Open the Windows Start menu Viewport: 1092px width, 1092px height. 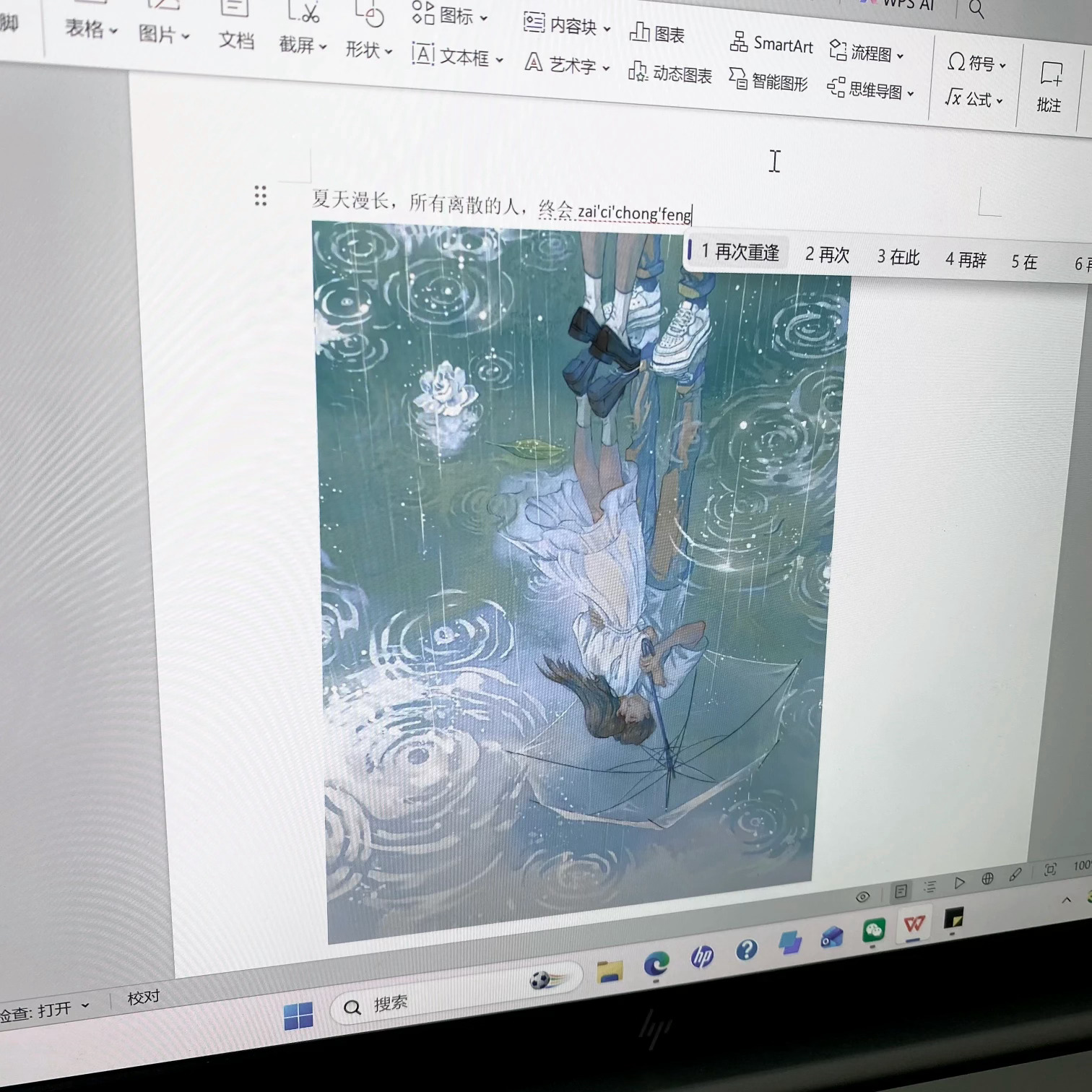tap(298, 1016)
